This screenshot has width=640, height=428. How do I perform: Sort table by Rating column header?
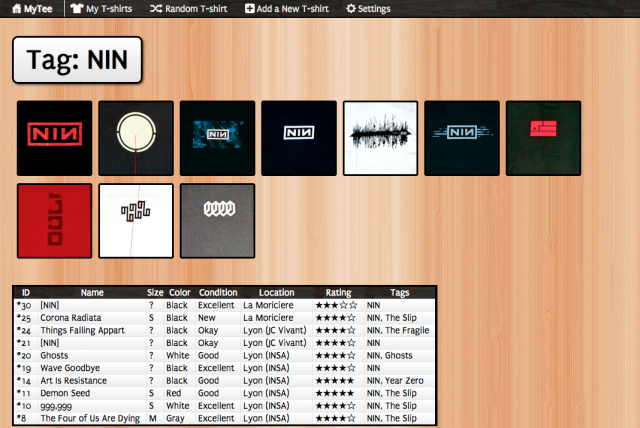338,293
